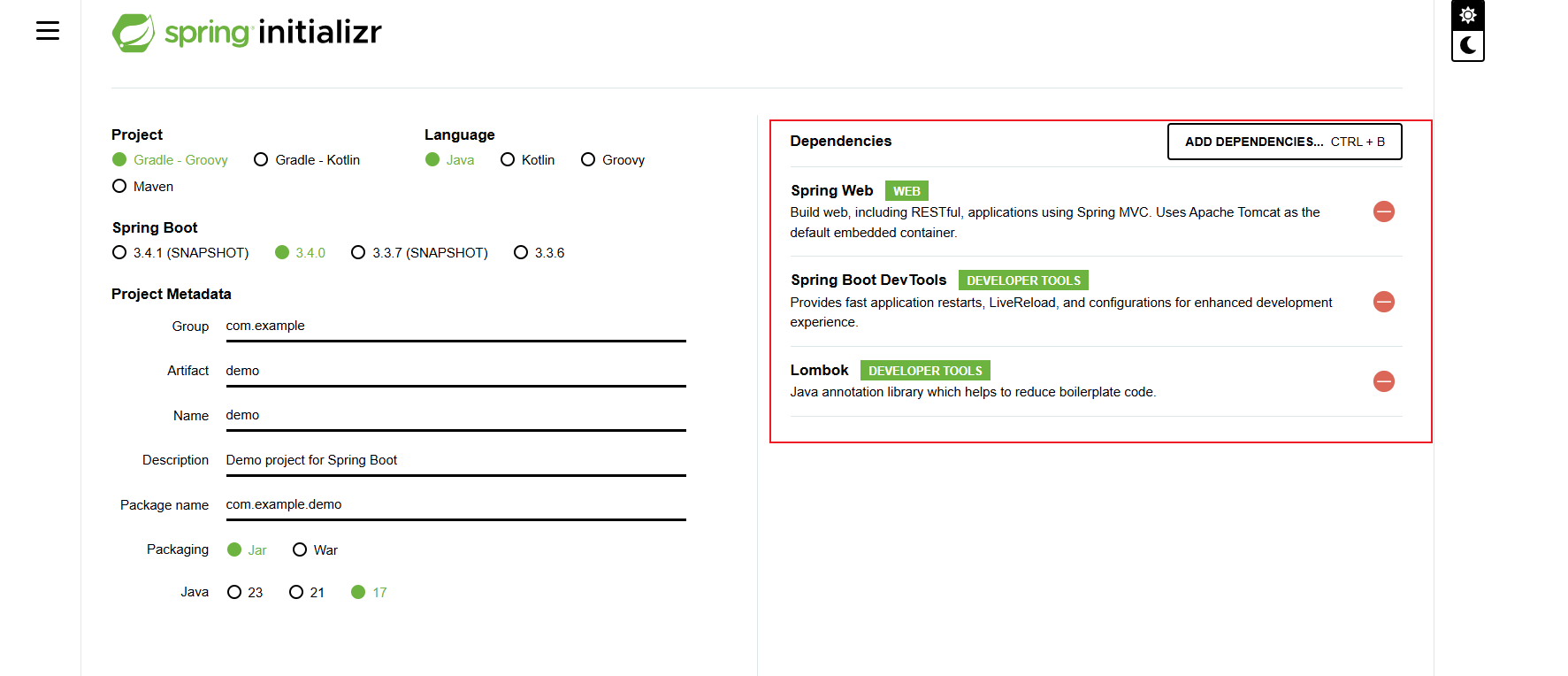Pick Java version 21
Screen dimensions: 1568x676
(x=307, y=593)
